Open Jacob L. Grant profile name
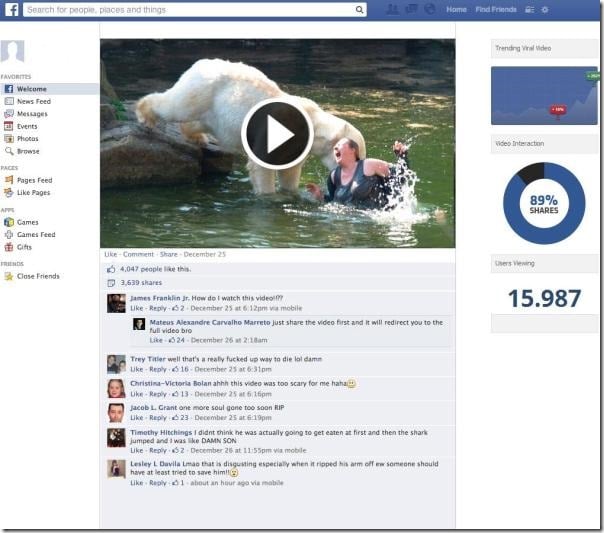The width and height of the screenshot is (604, 533). [154, 407]
